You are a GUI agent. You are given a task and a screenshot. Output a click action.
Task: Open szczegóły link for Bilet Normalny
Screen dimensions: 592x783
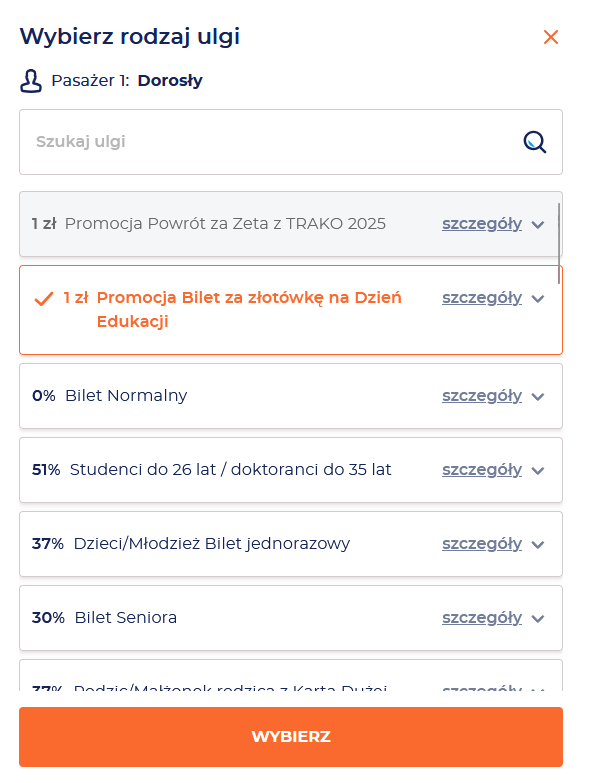(x=482, y=395)
